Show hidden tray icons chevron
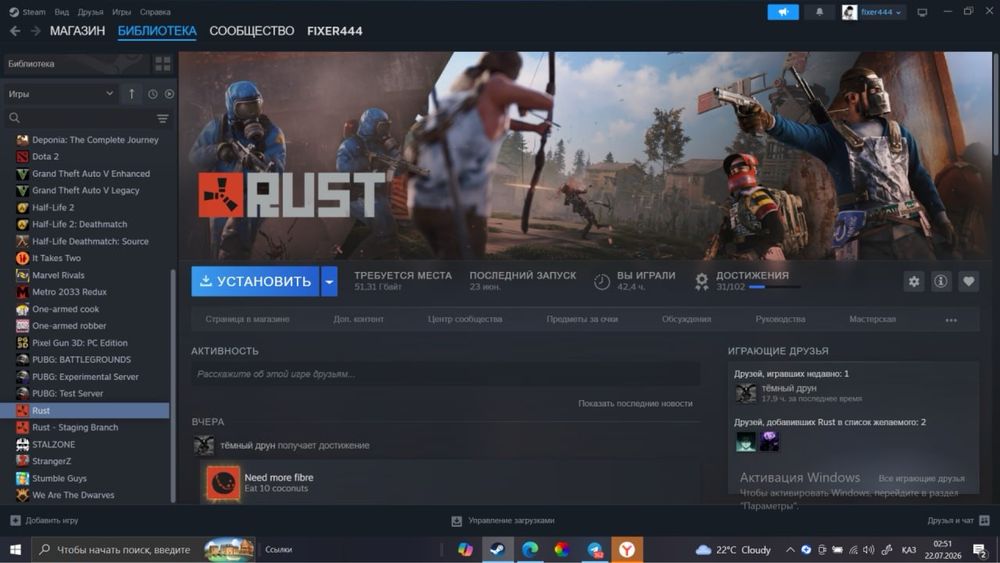 790,549
